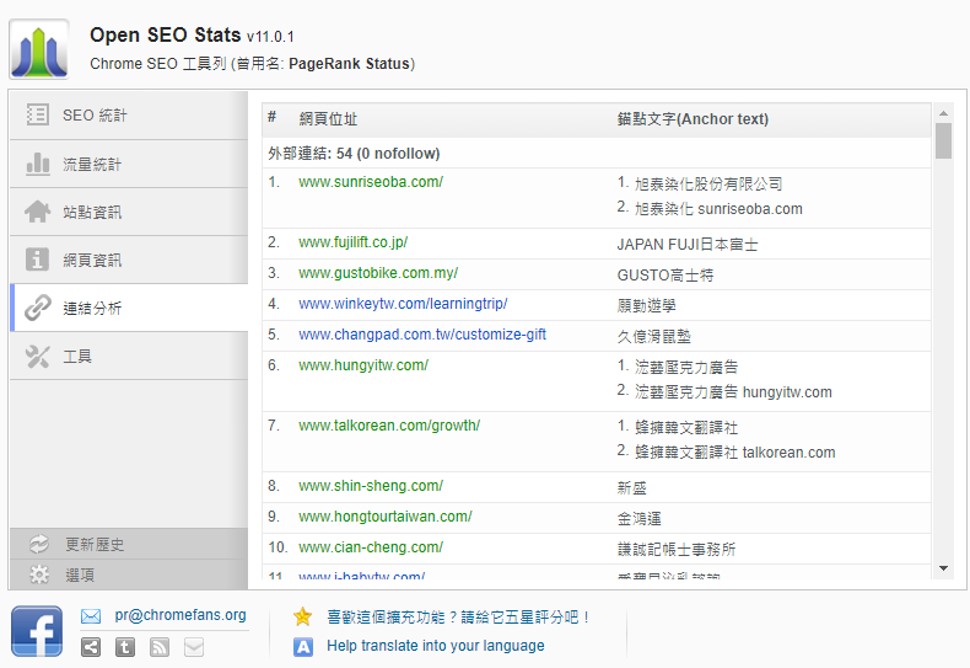Image resolution: width=970 pixels, height=668 pixels.
Task: Click the five-star rating request link
Action: 458,617
